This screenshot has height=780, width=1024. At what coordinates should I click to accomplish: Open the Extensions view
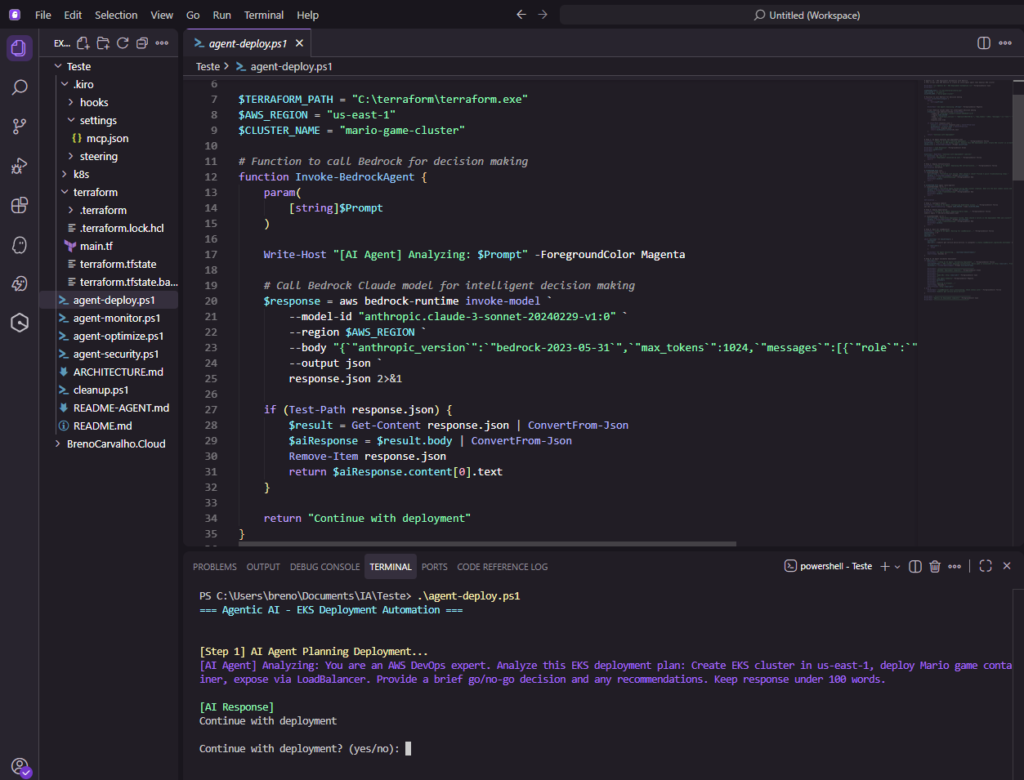click(19, 205)
